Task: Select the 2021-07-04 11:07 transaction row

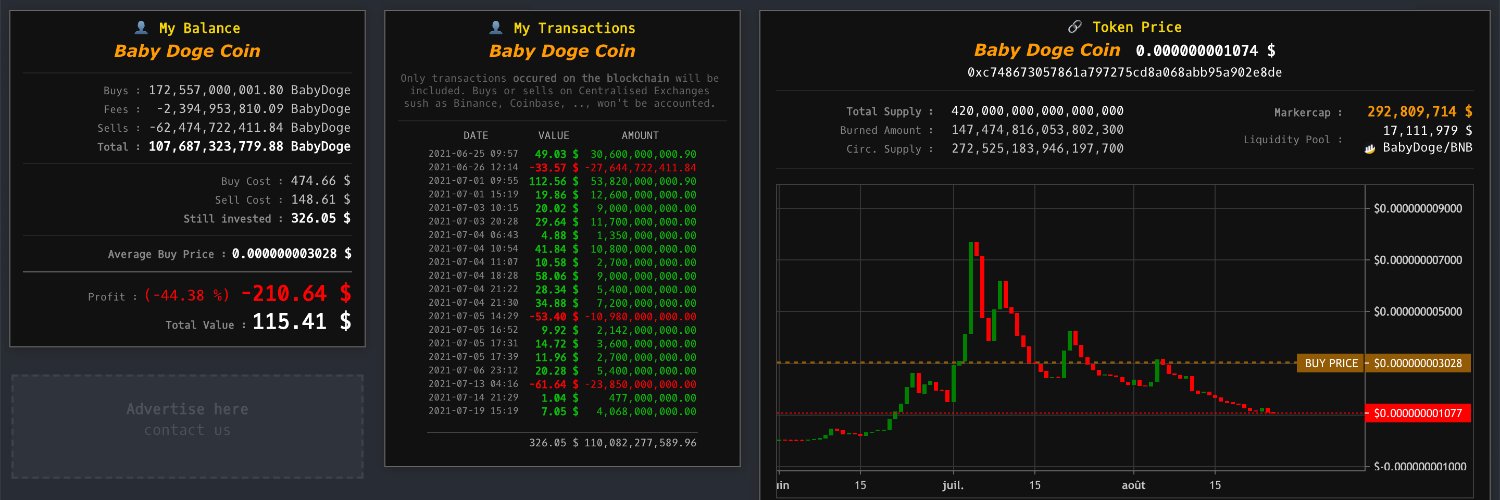Action: pos(562,262)
